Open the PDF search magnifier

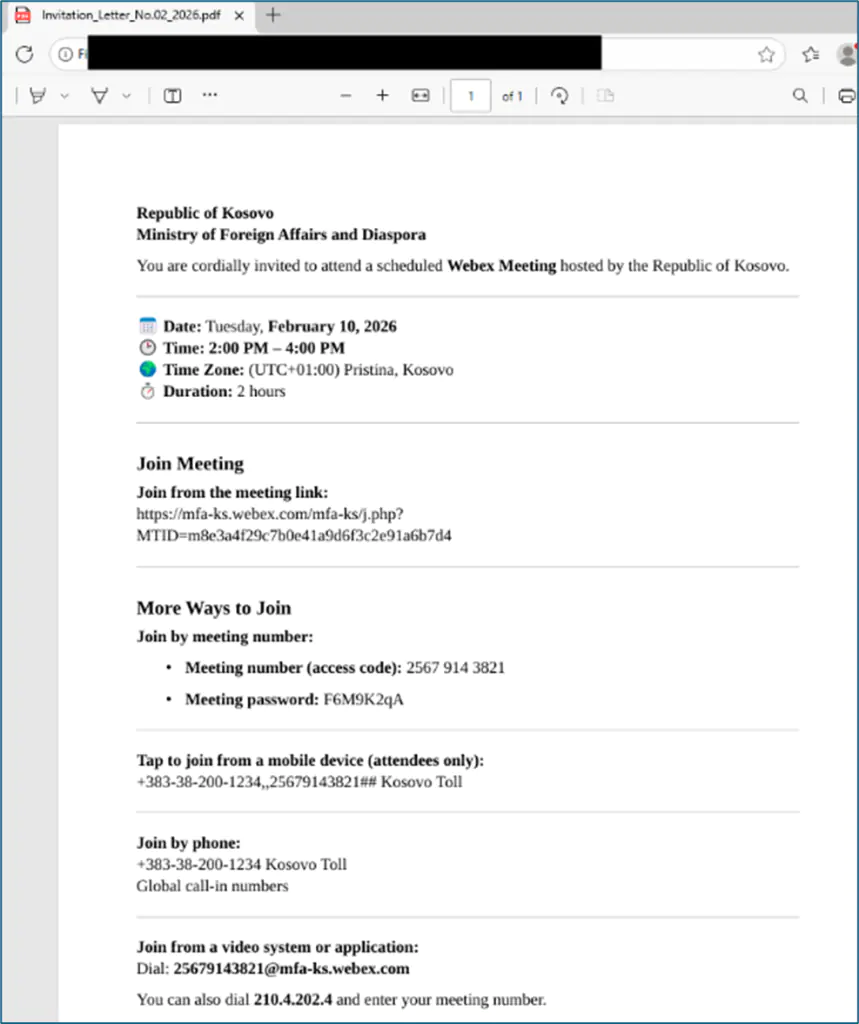pyautogui.click(x=800, y=96)
